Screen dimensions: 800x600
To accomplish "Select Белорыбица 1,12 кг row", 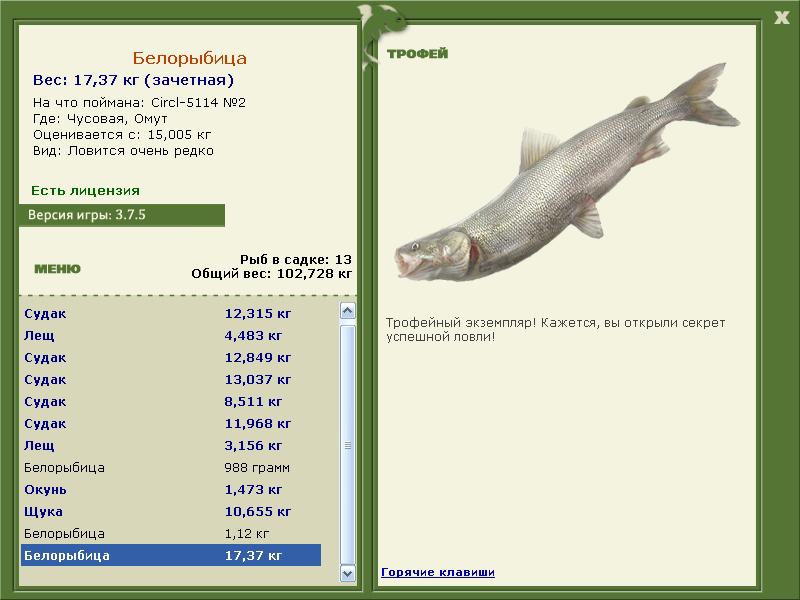I will [171, 533].
